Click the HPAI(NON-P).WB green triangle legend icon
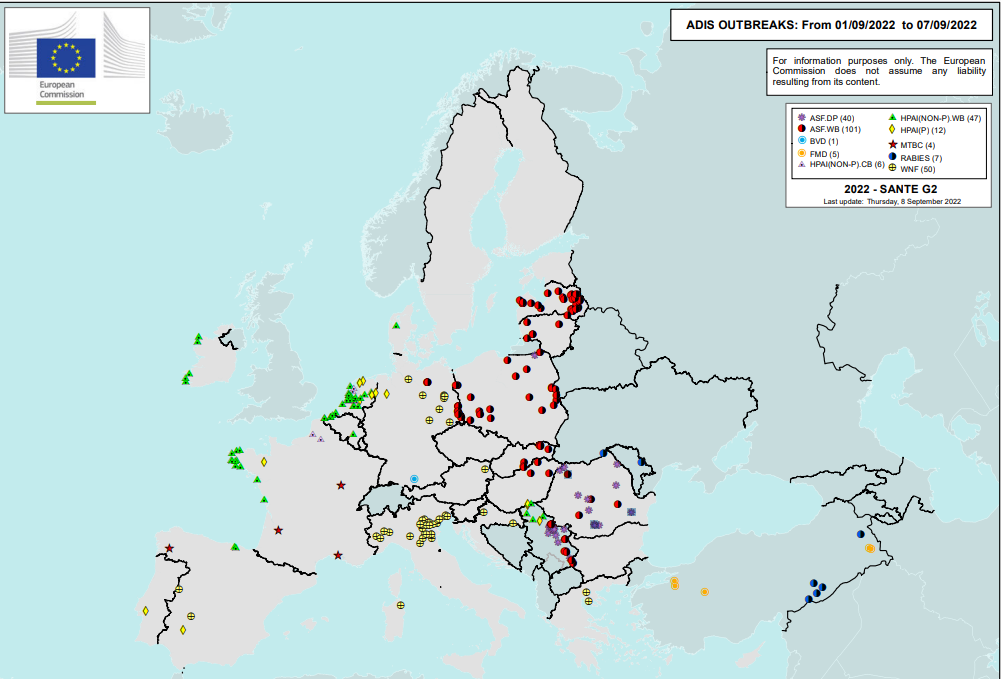This screenshot has height=679, width=1001. (891, 118)
